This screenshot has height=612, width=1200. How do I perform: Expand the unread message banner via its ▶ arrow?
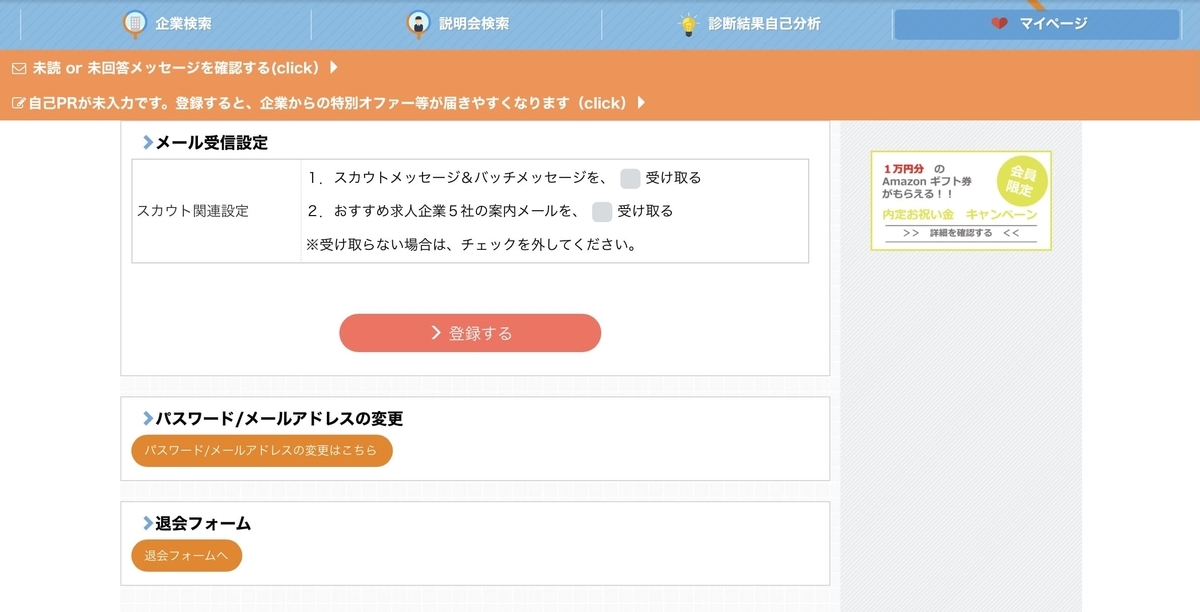pos(334,68)
